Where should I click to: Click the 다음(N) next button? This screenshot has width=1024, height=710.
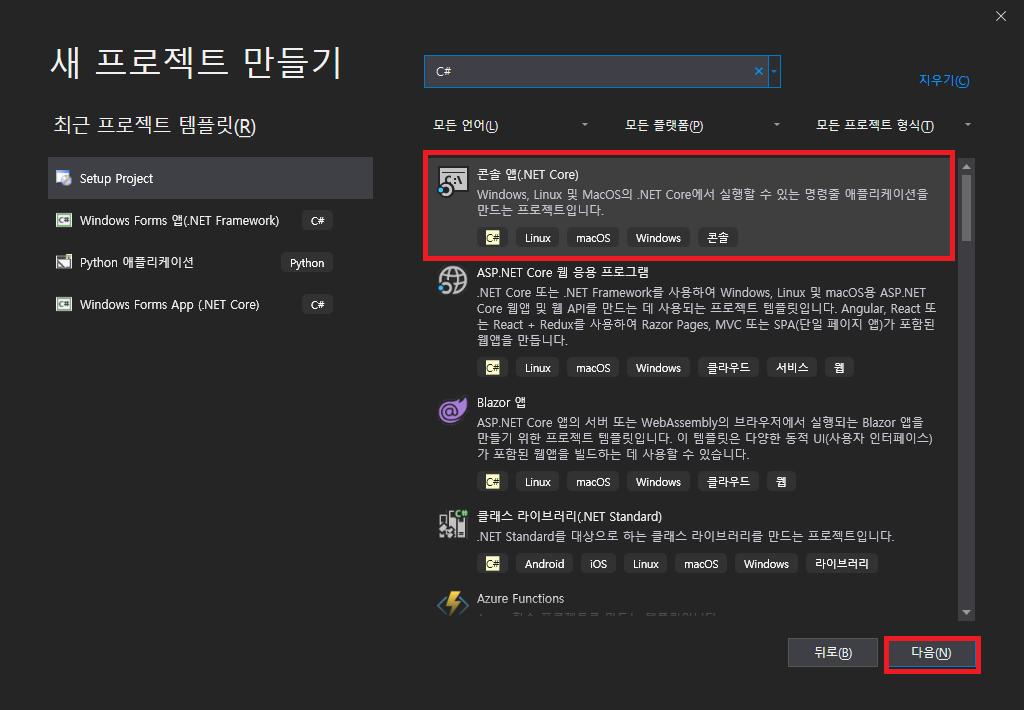[x=931, y=653]
